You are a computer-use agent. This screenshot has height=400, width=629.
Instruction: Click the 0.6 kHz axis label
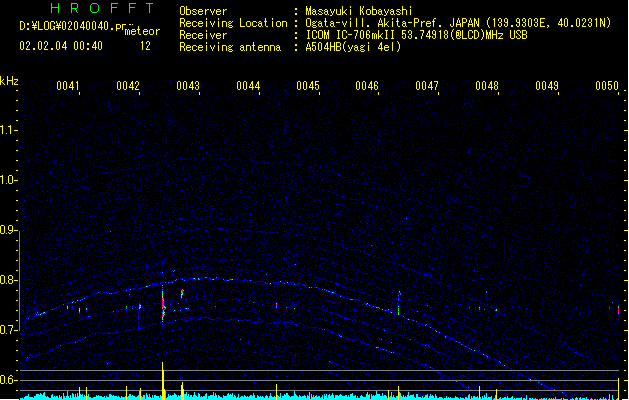[8, 380]
